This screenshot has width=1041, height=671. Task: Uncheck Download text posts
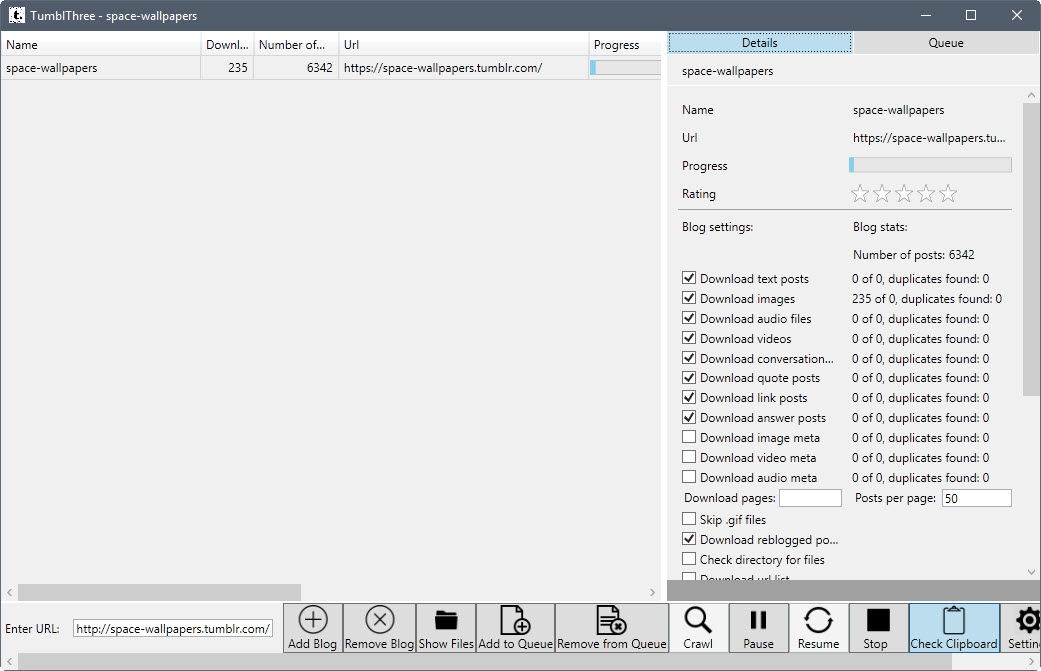pos(689,278)
